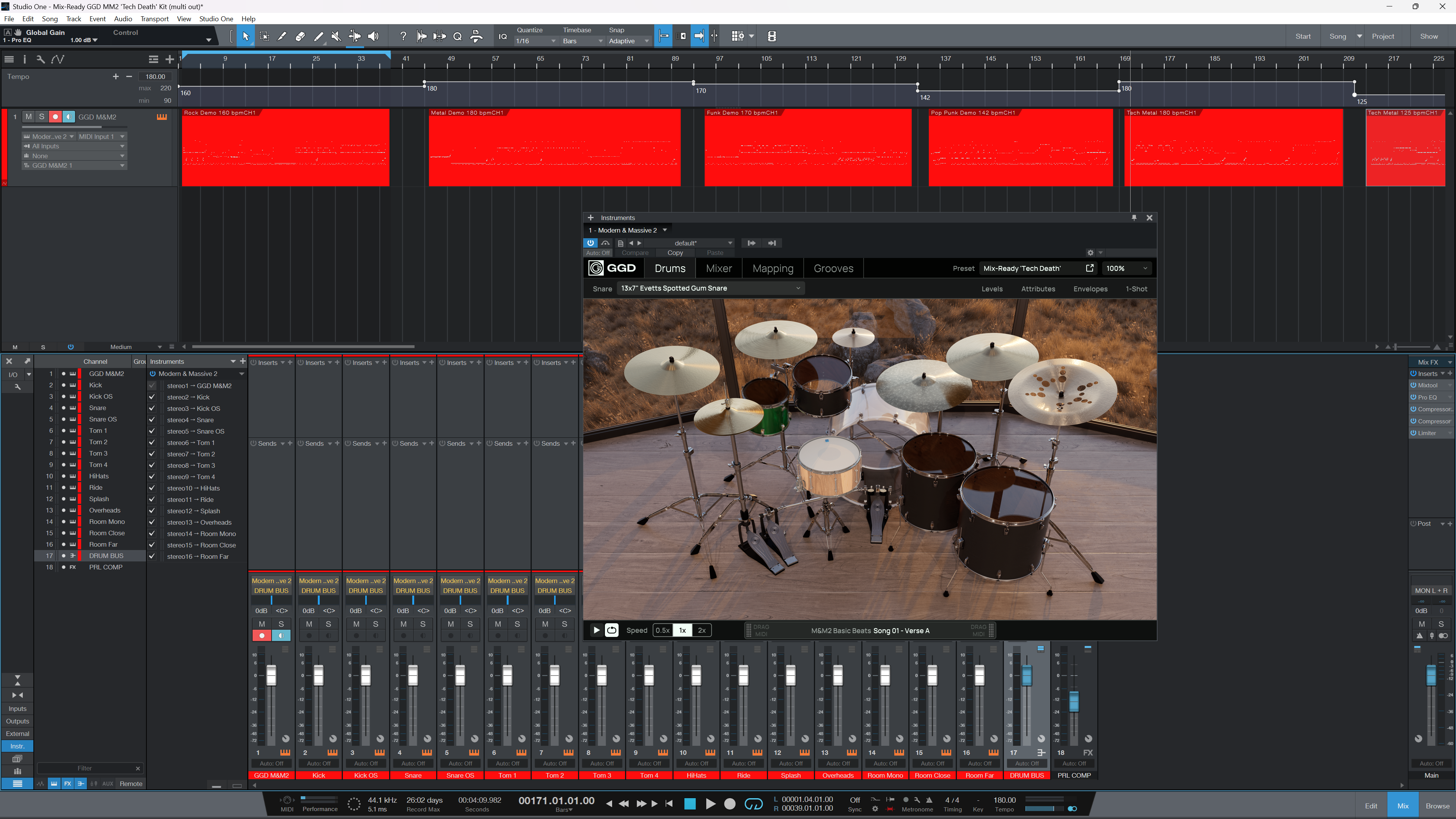Open the default* preset dropdown
This screenshot has width=1456, height=819.
point(690,243)
